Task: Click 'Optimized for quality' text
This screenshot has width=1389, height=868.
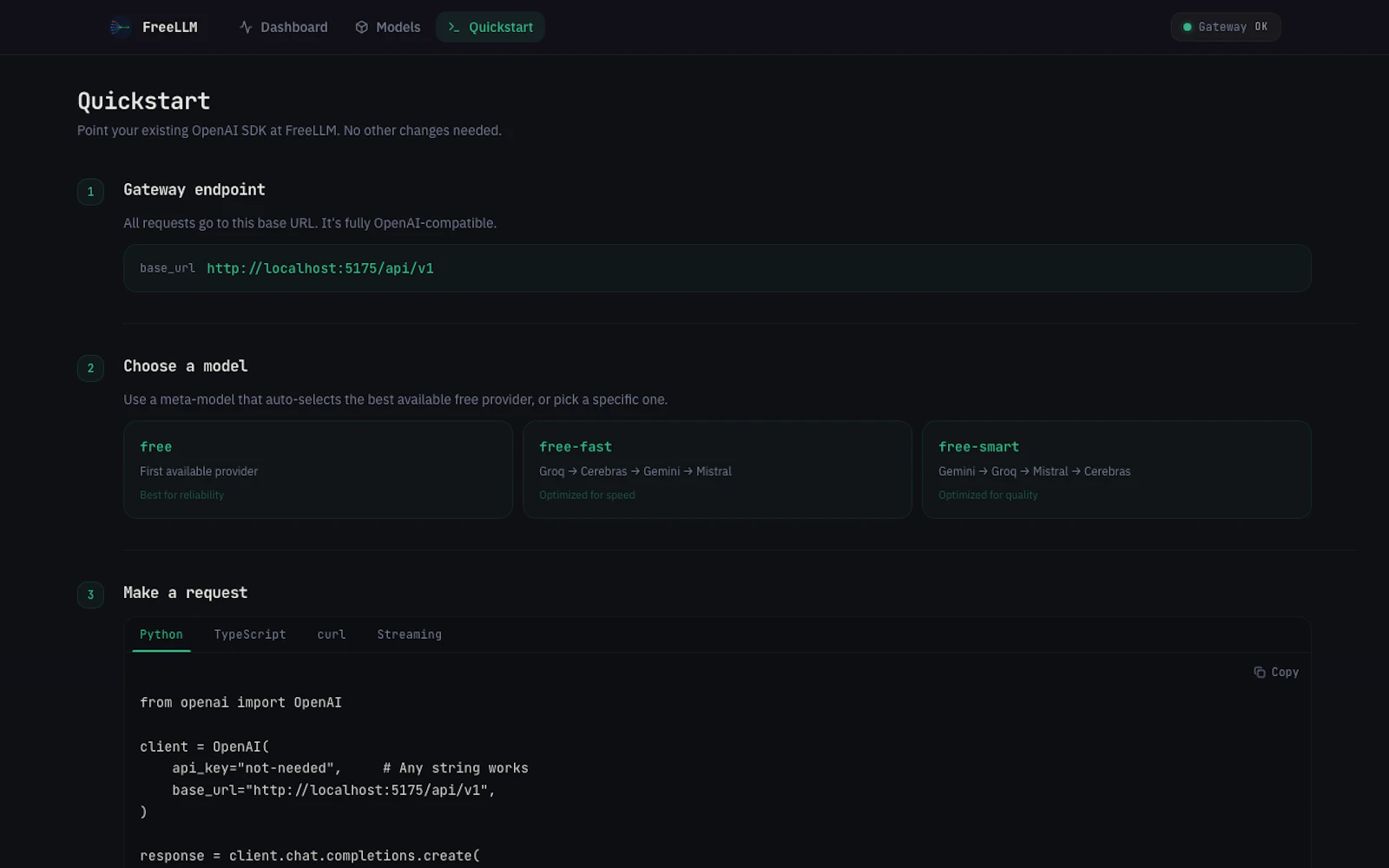Action: point(988,495)
